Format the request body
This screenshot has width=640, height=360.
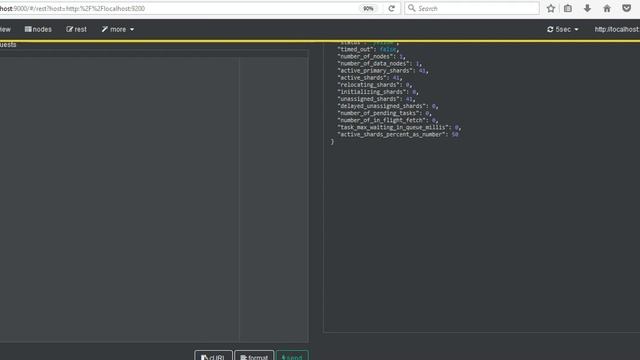pyautogui.click(x=254, y=356)
